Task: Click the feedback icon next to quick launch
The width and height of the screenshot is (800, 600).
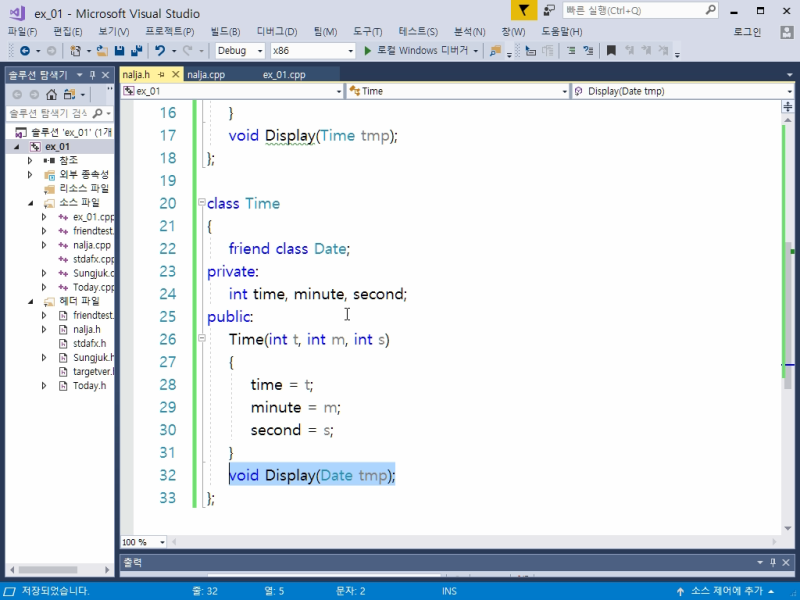Action: tap(549, 10)
